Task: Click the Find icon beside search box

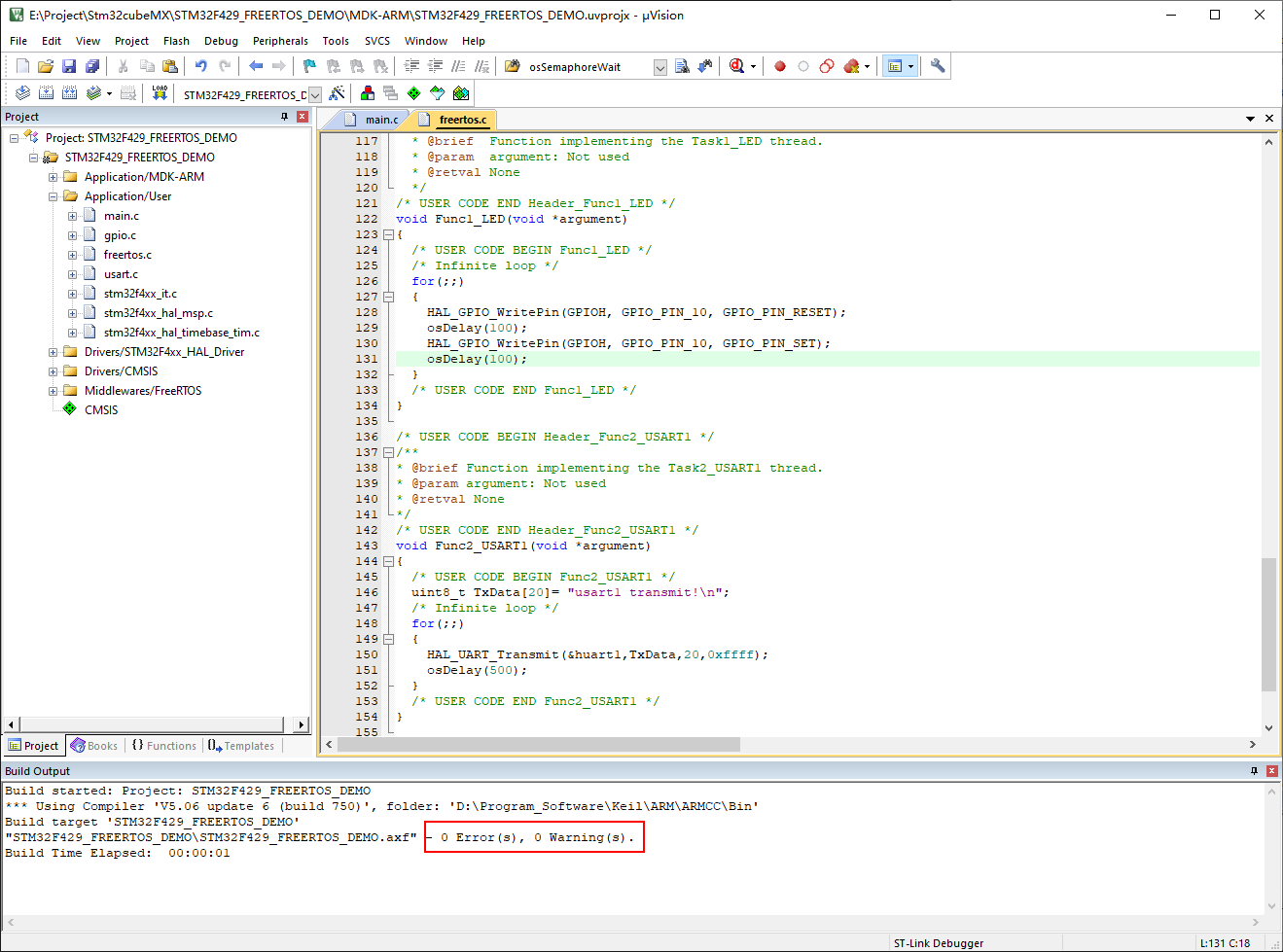Action: pos(682,66)
